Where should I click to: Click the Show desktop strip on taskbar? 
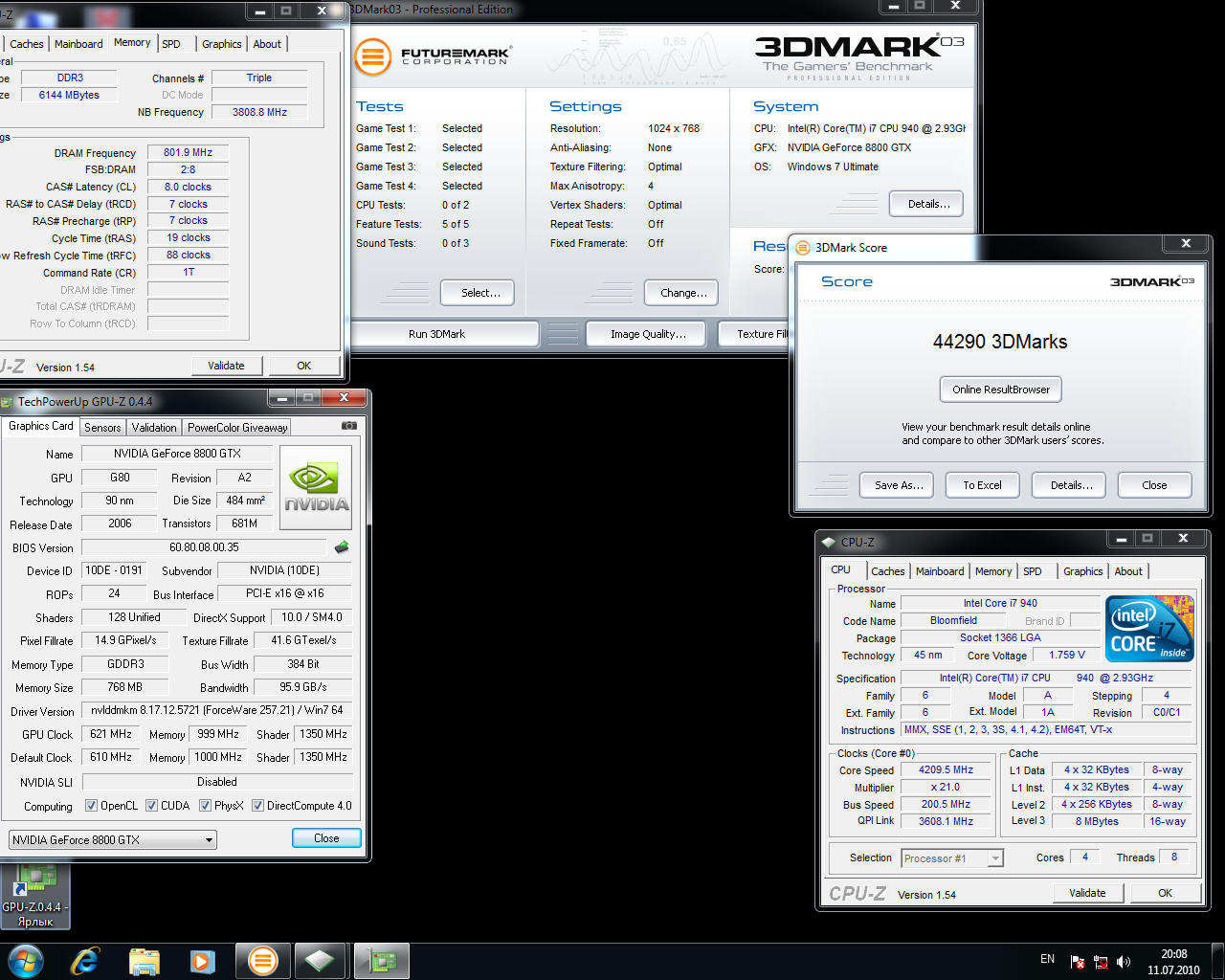click(1217, 961)
